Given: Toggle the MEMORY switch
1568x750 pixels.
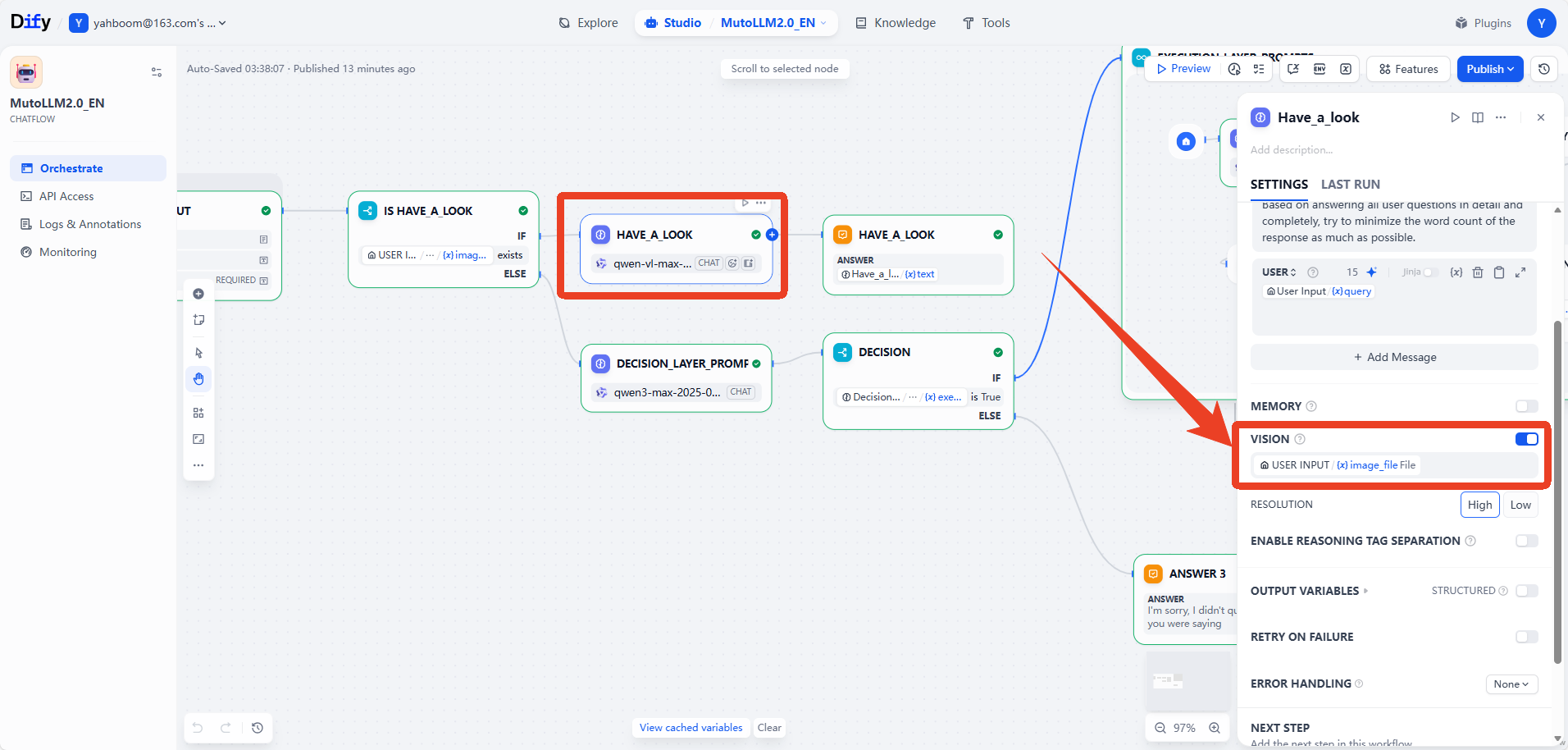Looking at the screenshot, I should tap(1527, 406).
